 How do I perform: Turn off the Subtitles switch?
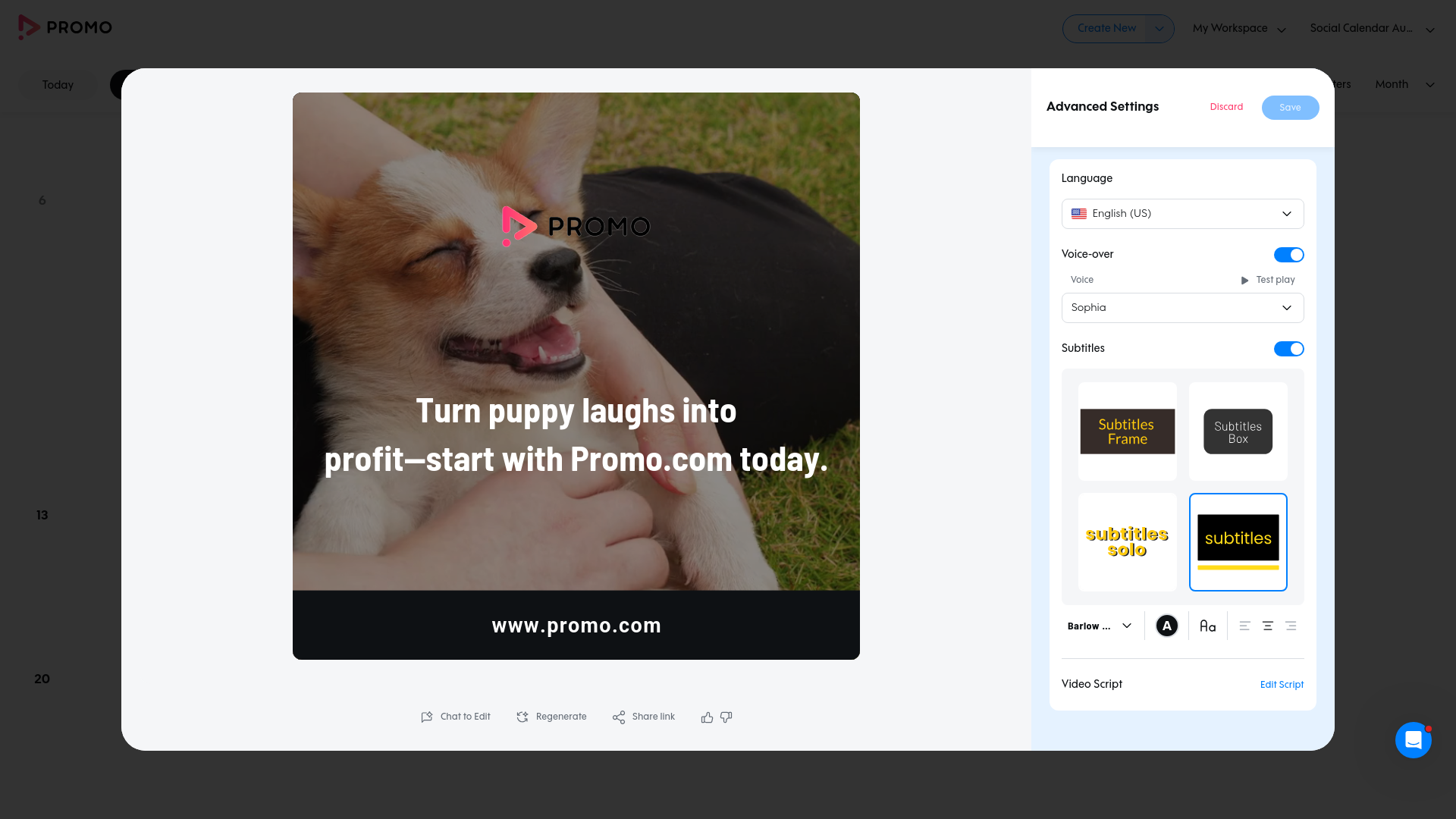click(x=1288, y=349)
